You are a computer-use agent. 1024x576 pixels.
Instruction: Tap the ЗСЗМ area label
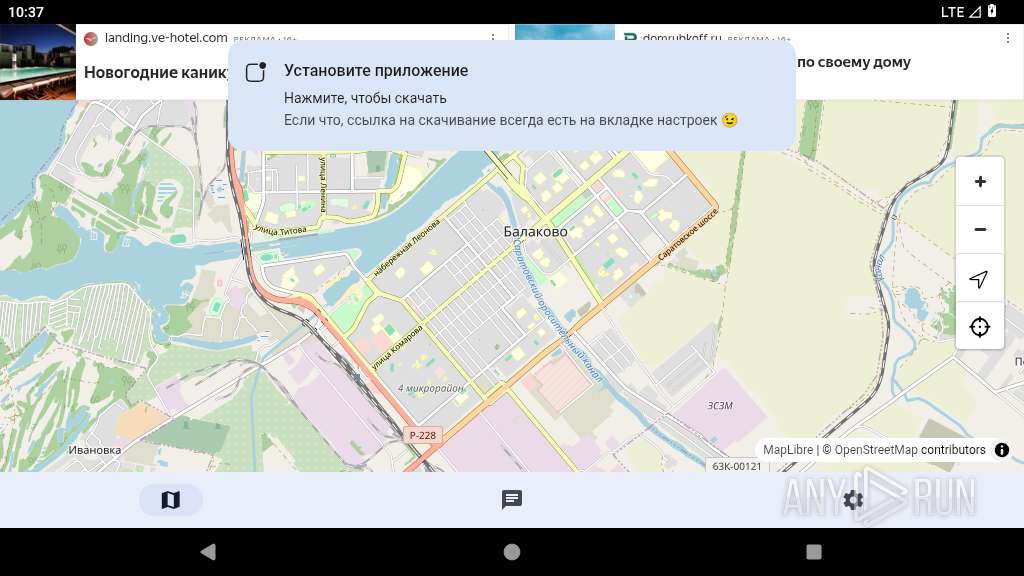click(x=720, y=406)
